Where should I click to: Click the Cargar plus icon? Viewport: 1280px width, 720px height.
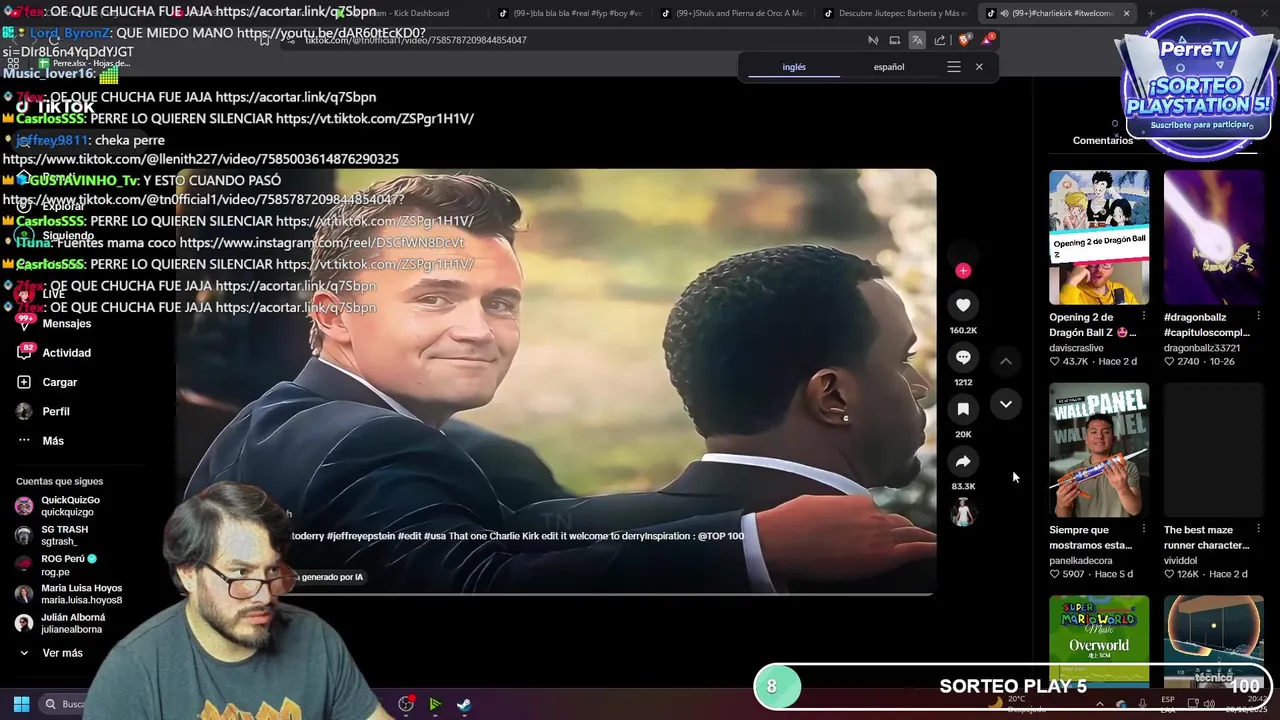[24, 382]
